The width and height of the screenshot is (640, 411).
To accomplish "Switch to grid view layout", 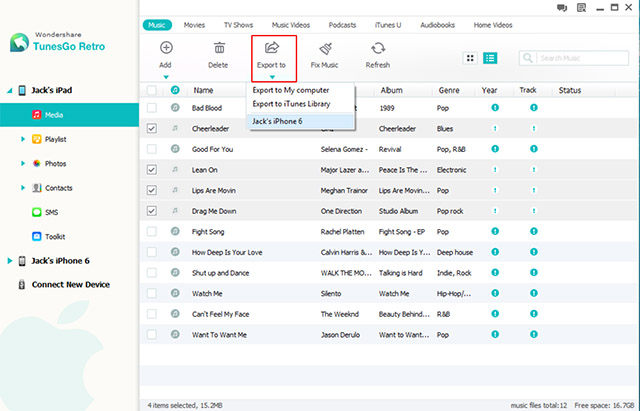I will click(x=471, y=59).
